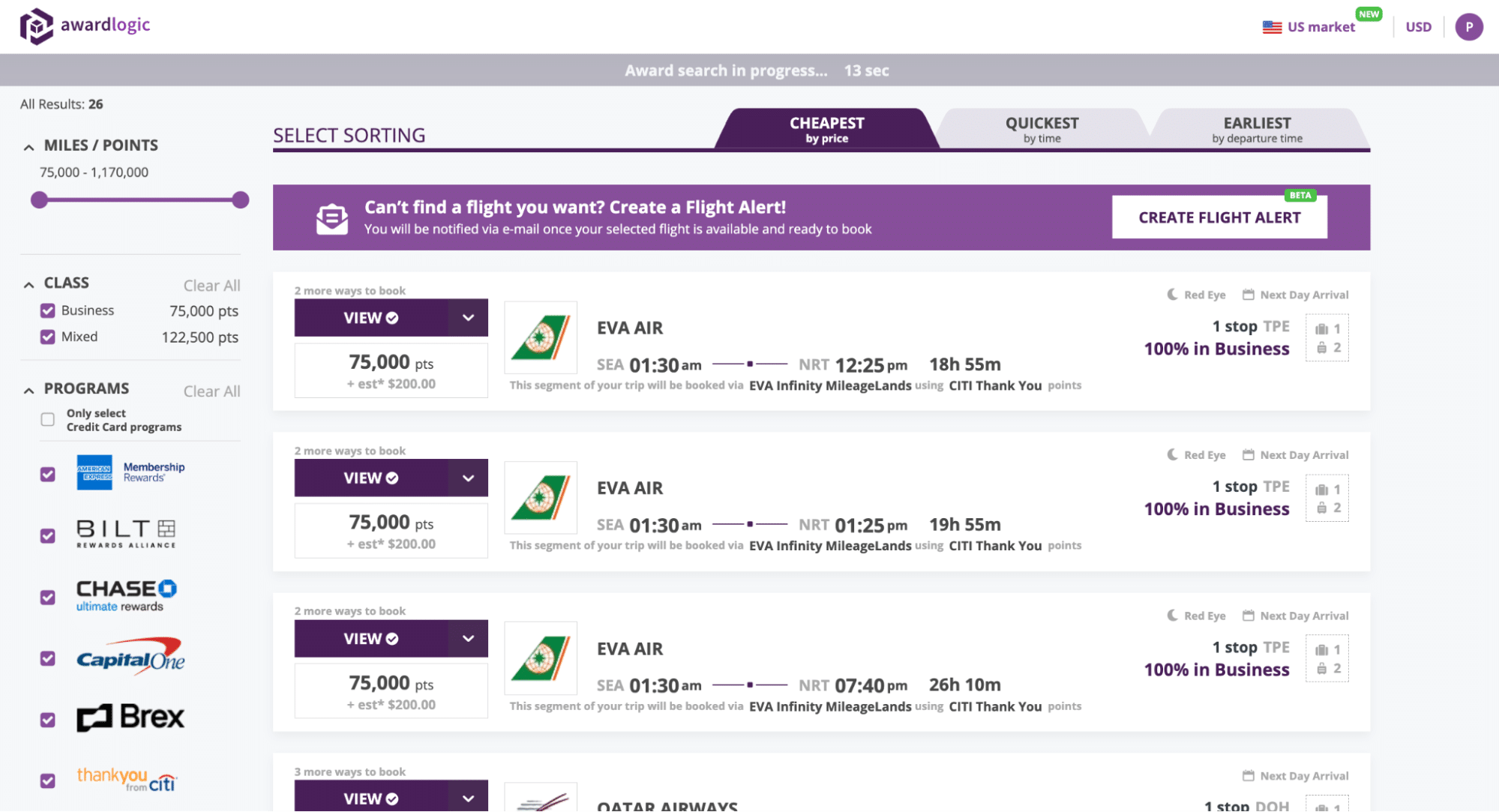1499x812 pixels.
Task: Switch to the Quickest by time tab
Action: [1042, 129]
